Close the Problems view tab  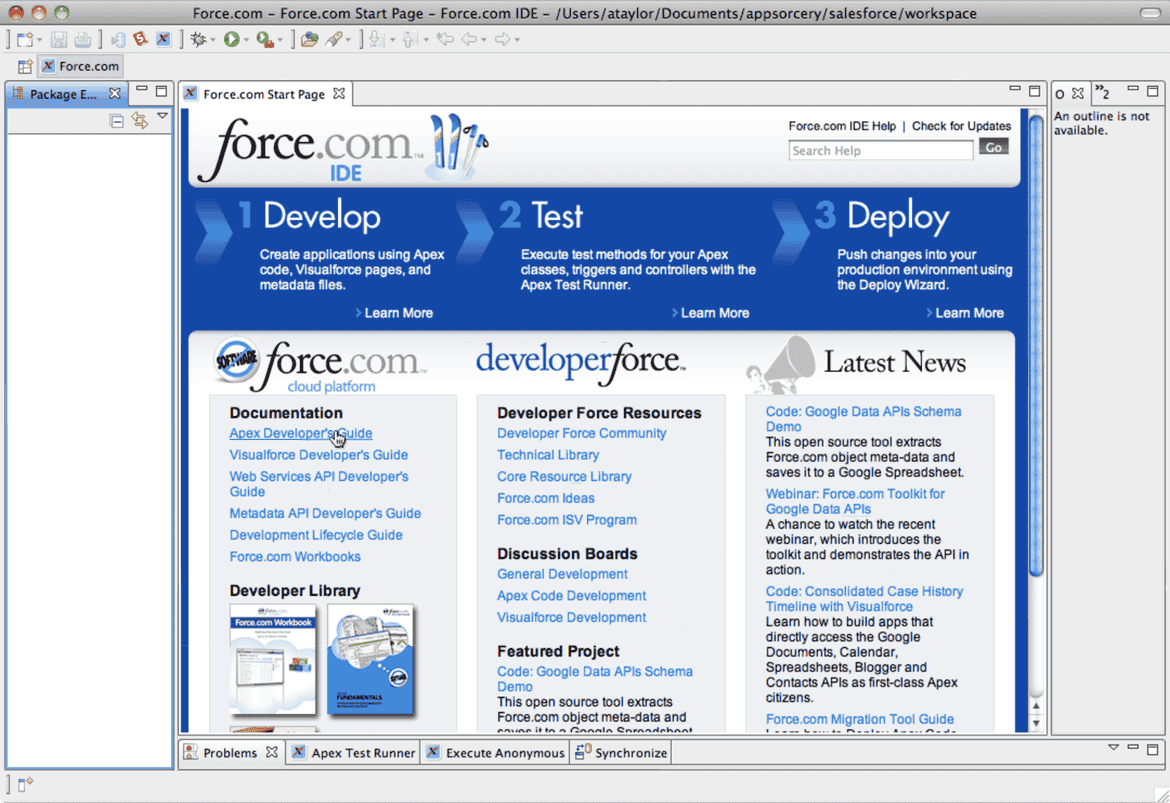tap(272, 752)
